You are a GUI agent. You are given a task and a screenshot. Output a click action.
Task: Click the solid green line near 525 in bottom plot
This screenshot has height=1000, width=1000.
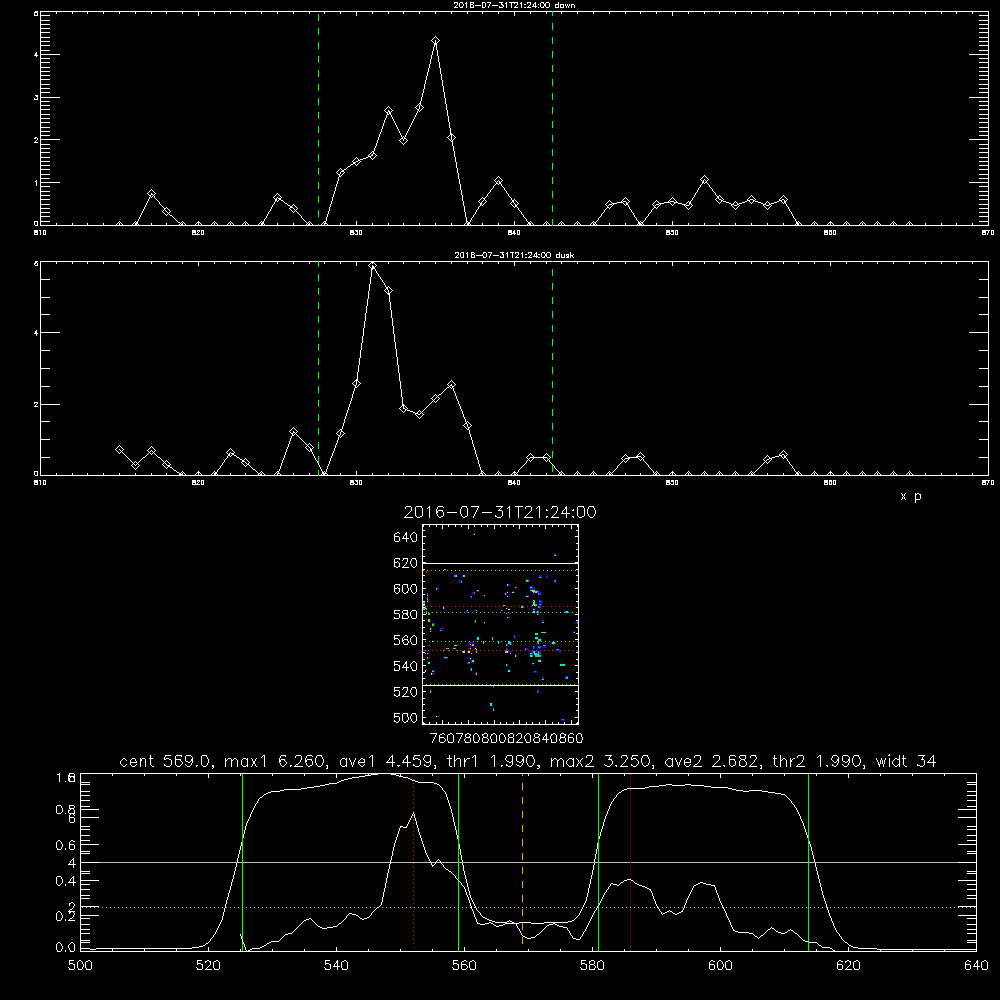(x=242, y=861)
